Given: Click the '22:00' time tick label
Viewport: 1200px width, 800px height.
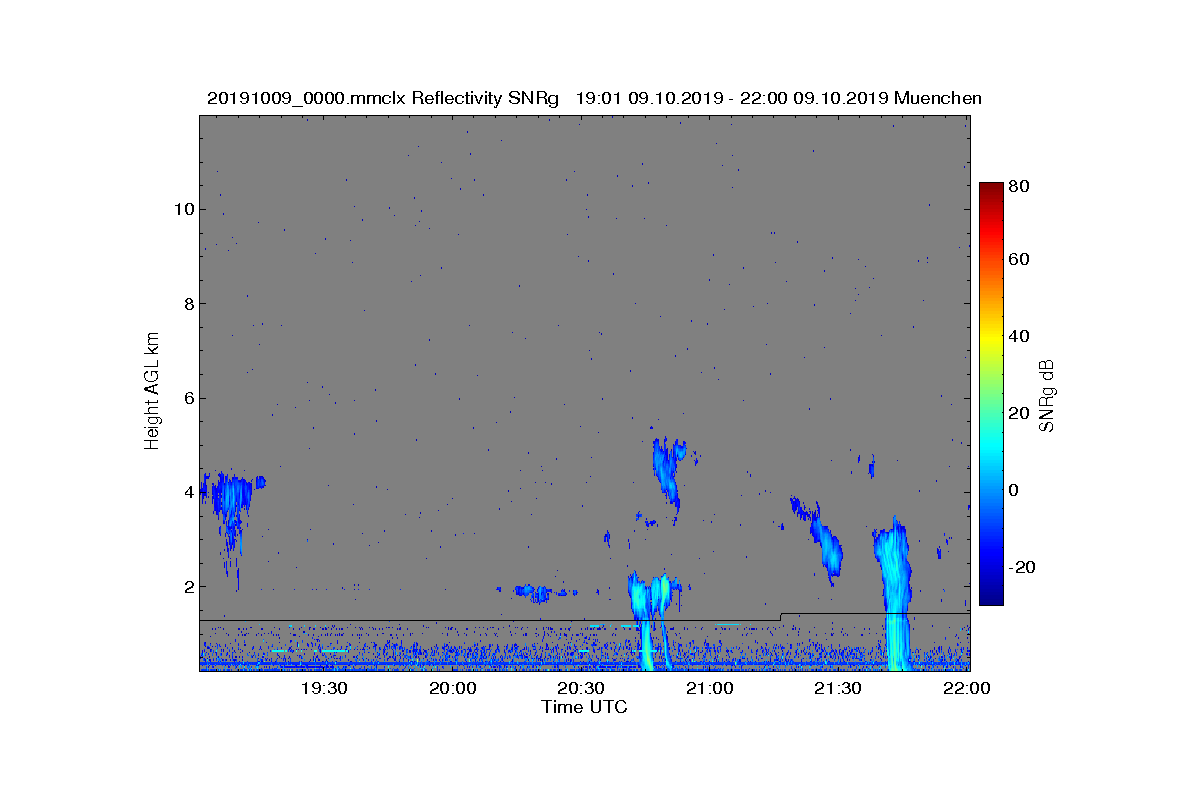Looking at the screenshot, I should (966, 688).
